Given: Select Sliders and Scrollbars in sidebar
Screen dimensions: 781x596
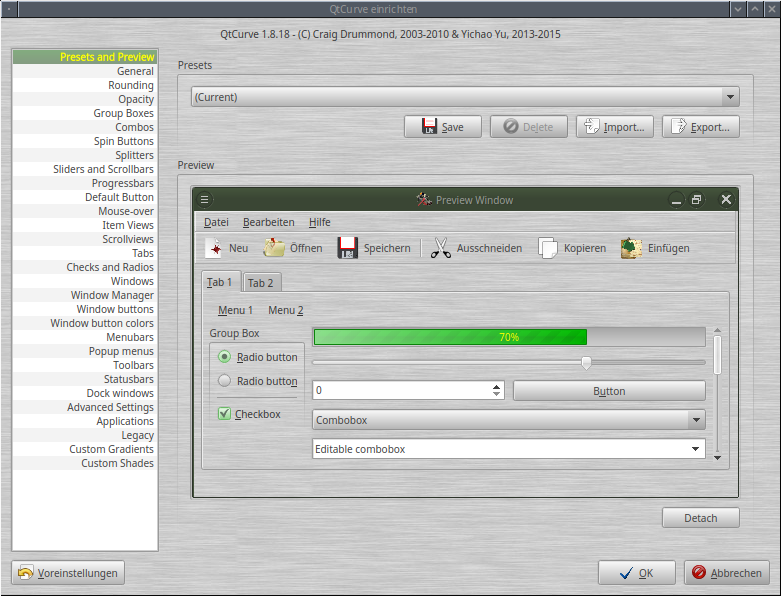Looking at the screenshot, I should pyautogui.click(x=85, y=169).
